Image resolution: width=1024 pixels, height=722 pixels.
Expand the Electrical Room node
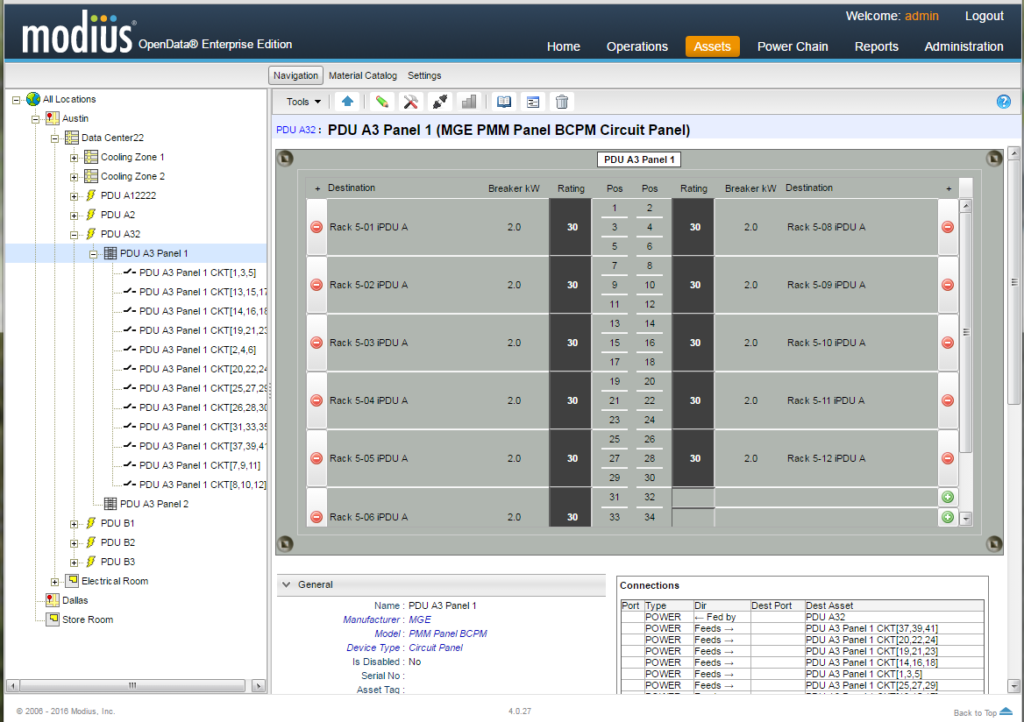click(55, 582)
